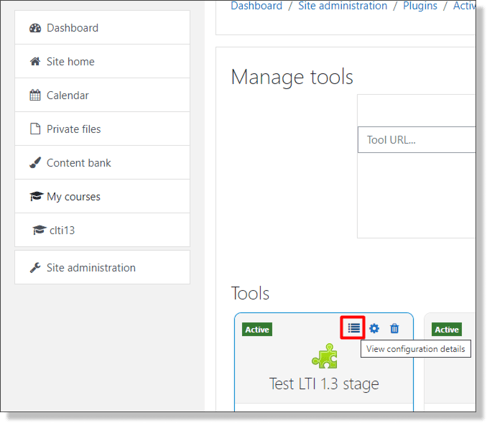
Task: Click the Active badge on Test LTI tool
Action: pos(257,329)
